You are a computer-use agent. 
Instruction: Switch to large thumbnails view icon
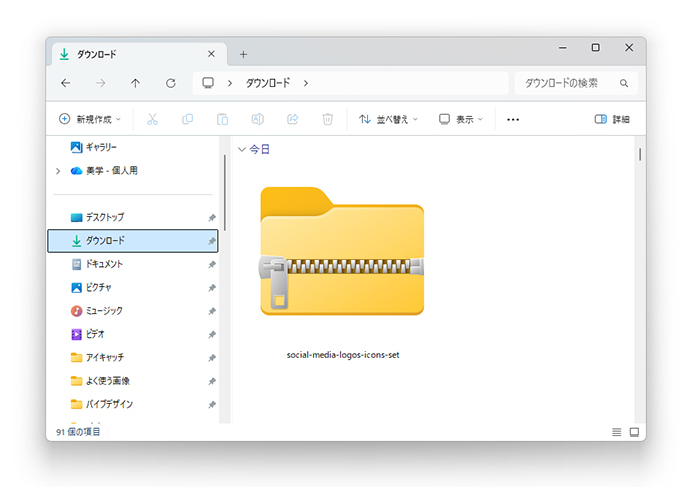click(x=634, y=432)
